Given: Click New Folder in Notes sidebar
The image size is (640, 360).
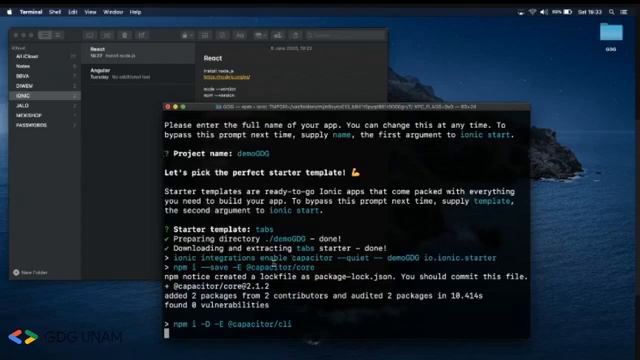Looking at the screenshot, I should 31,272.
